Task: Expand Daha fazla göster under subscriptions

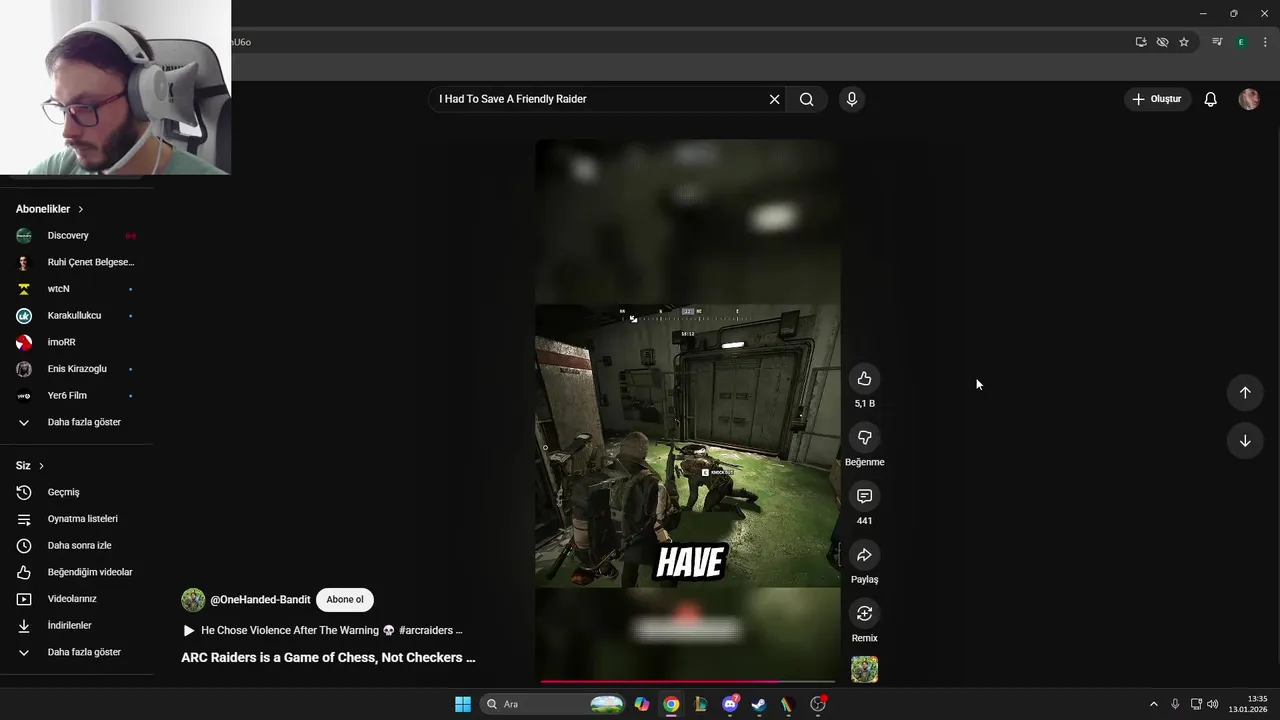Action: [77, 422]
